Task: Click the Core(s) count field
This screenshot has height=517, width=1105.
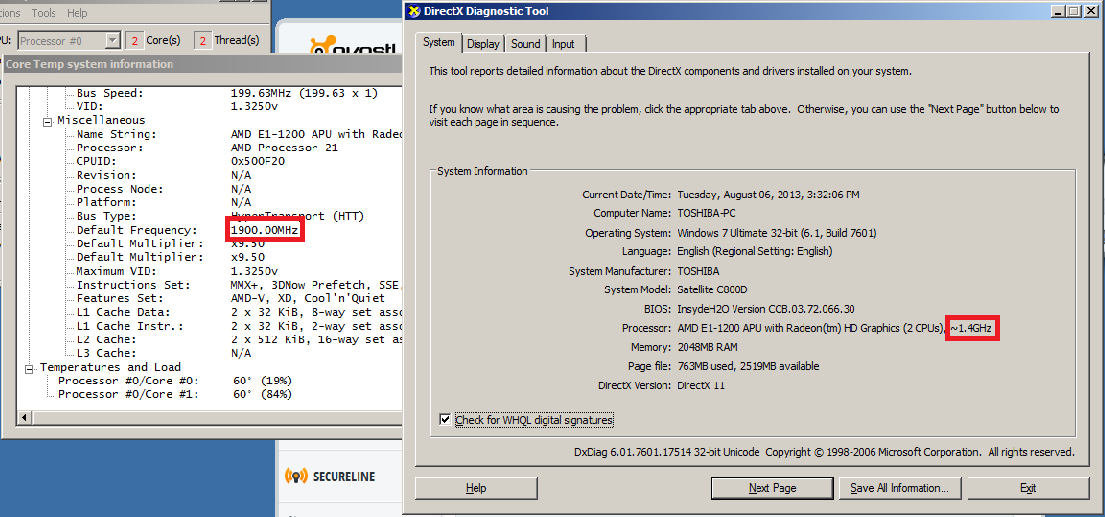Action: click(134, 41)
